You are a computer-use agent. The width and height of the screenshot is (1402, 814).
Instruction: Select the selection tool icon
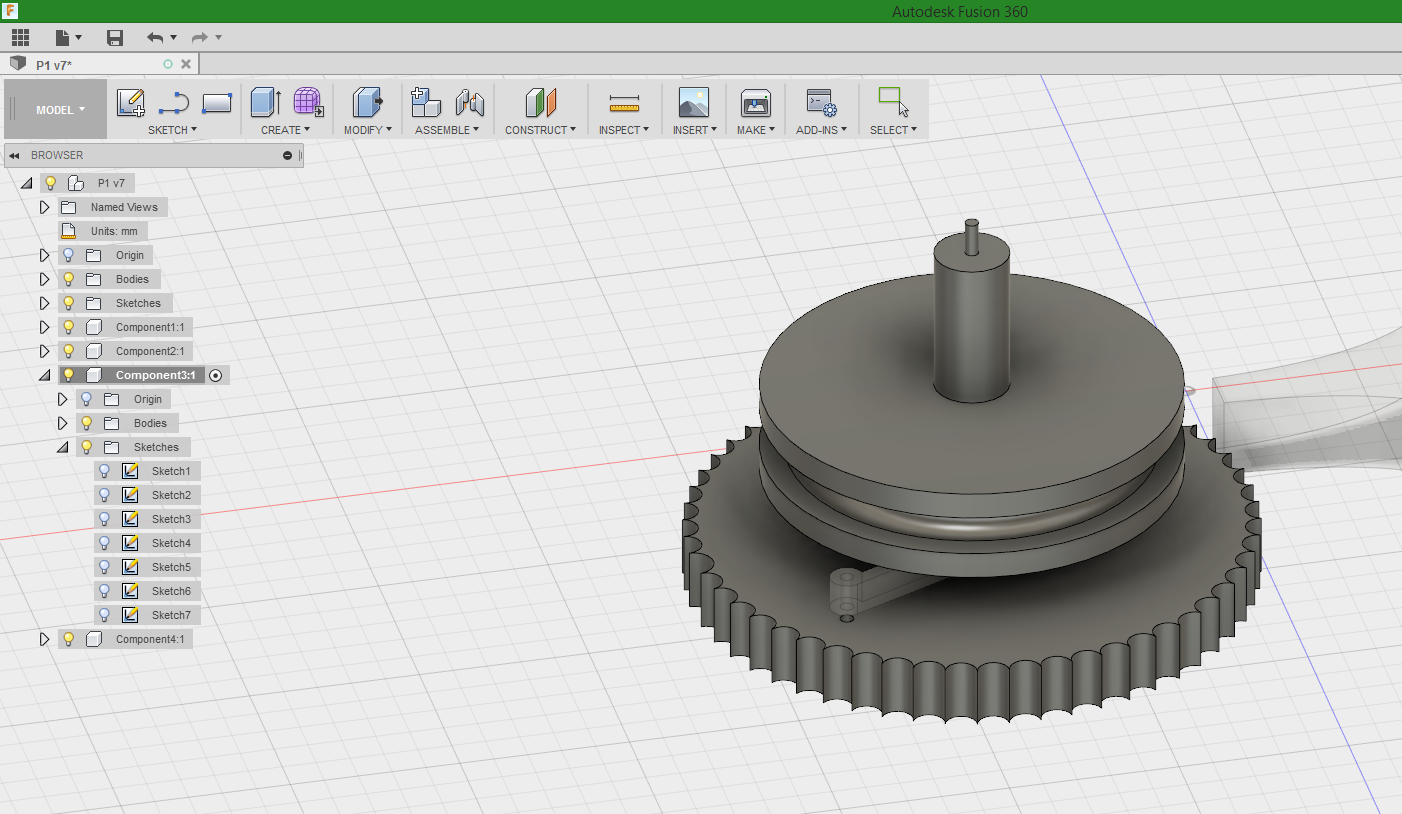pyautogui.click(x=893, y=102)
